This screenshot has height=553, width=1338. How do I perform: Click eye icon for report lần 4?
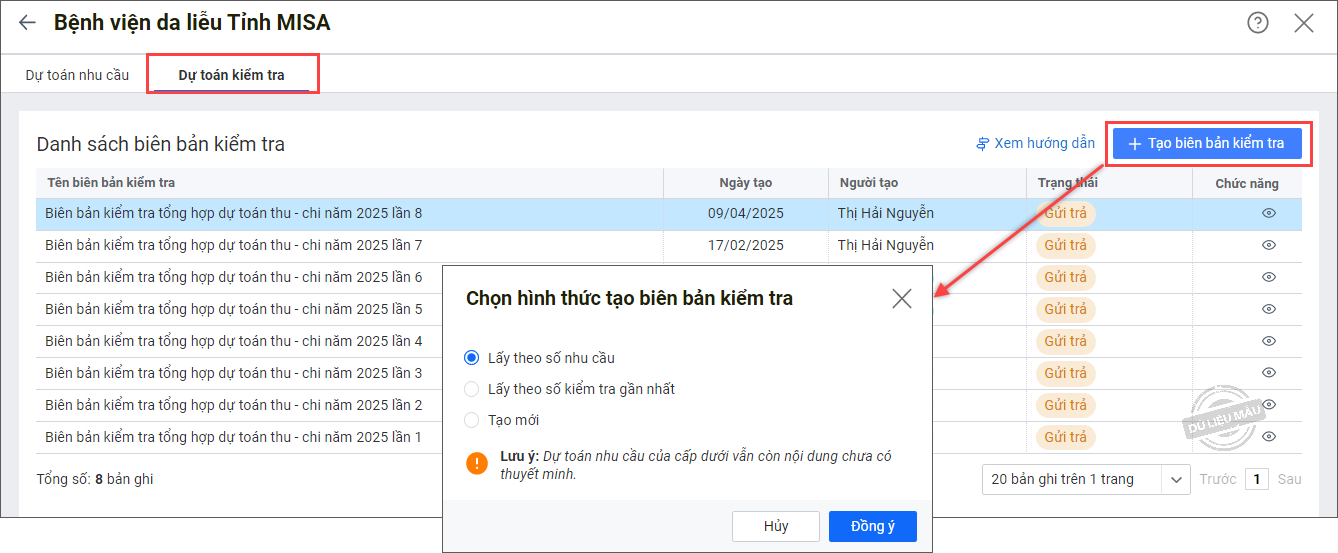[x=1268, y=341]
